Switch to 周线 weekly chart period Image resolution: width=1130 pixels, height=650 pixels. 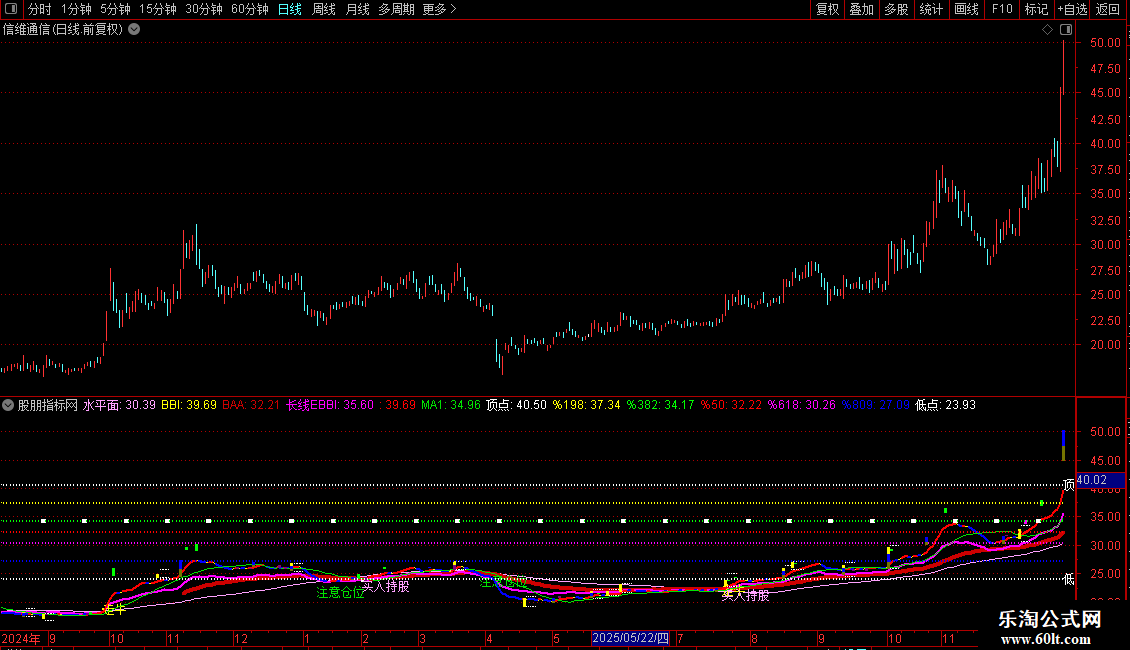coord(323,10)
